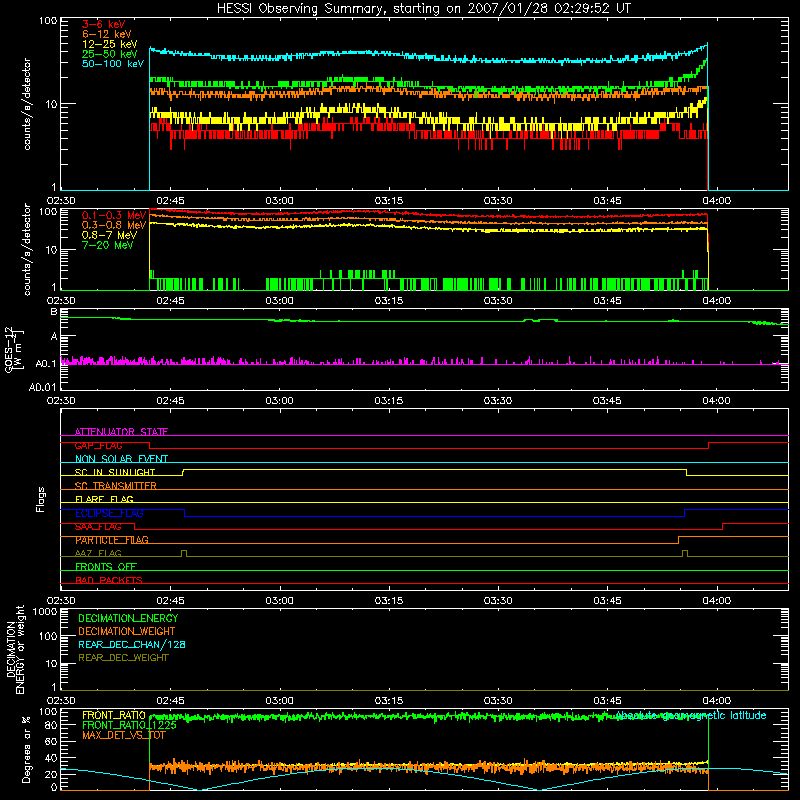Click the orange MAX_DET_VS_TOT legend label
The width and height of the screenshot is (800, 800).
tap(123, 735)
